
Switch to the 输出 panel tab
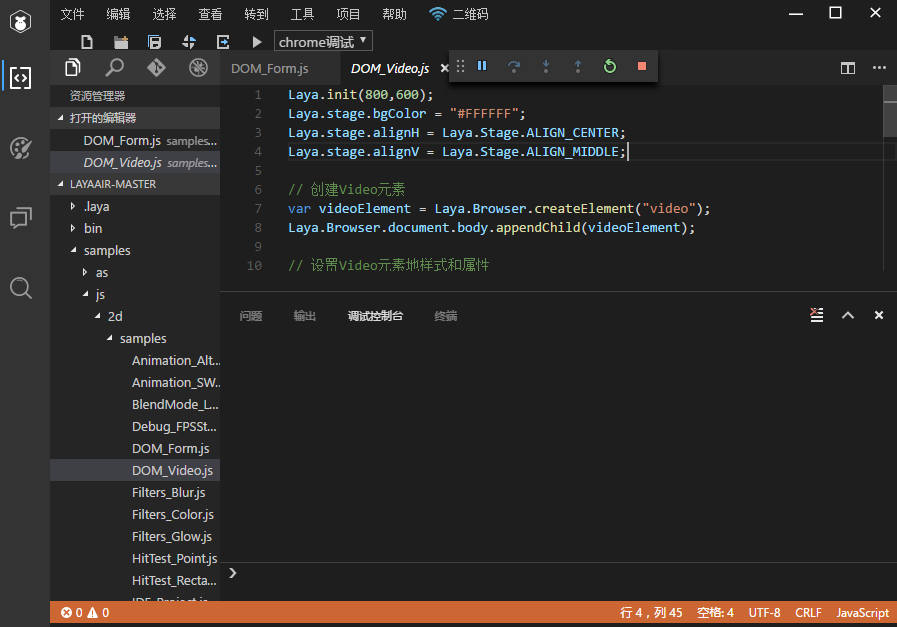click(x=304, y=316)
